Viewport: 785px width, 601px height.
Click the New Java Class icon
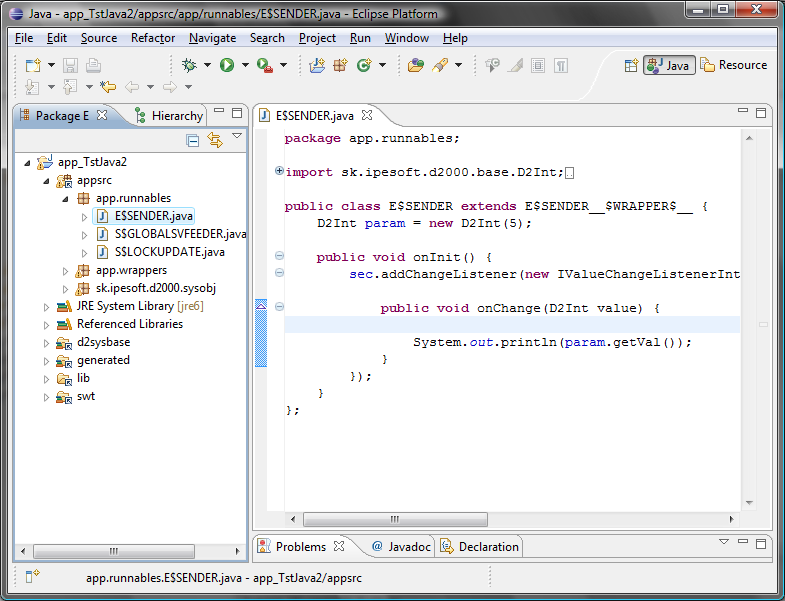click(x=365, y=65)
